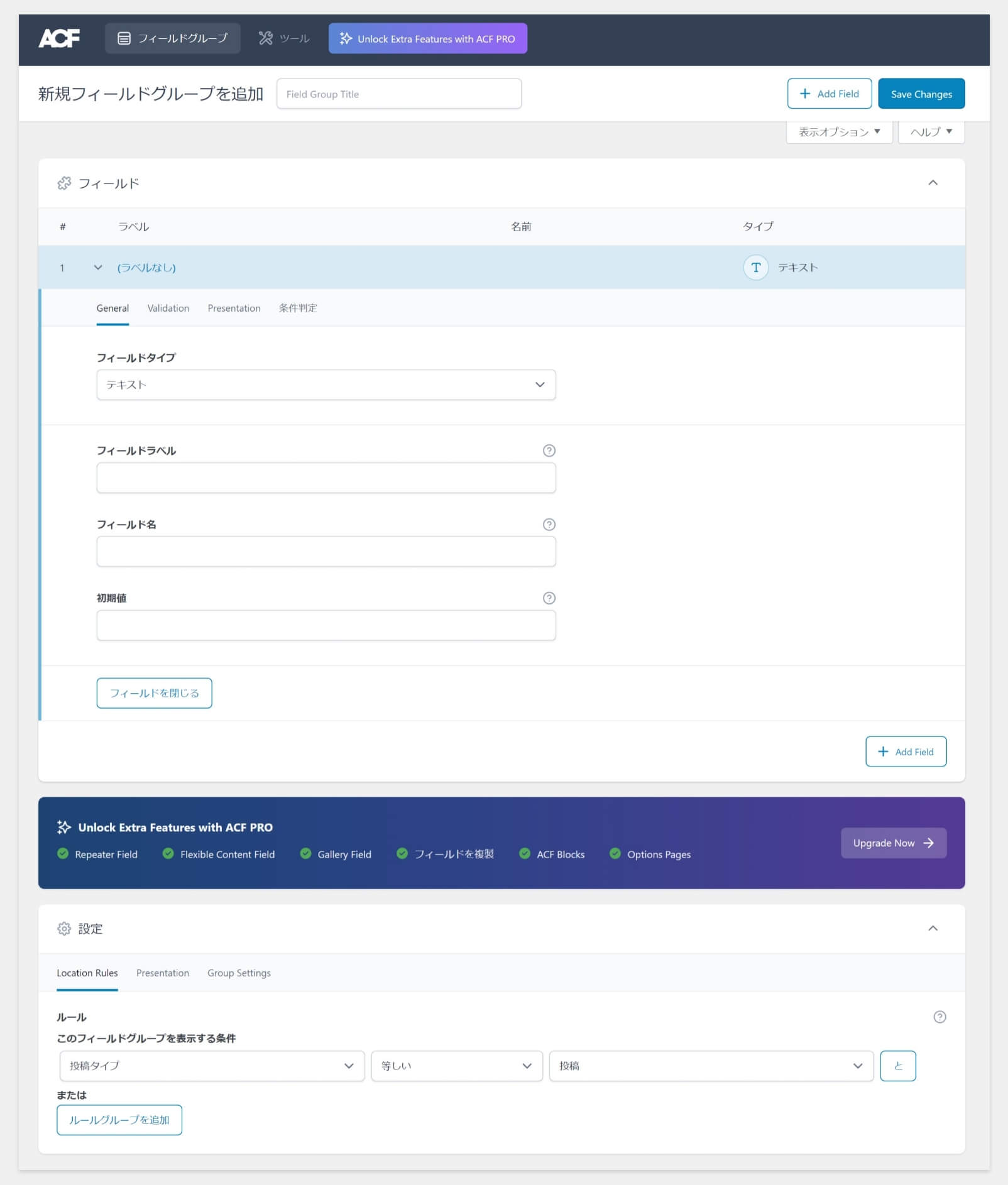Screen dimensions: 1008x1185
Task: Collapse the 設定 panel with its chevron
Action: 933,929
